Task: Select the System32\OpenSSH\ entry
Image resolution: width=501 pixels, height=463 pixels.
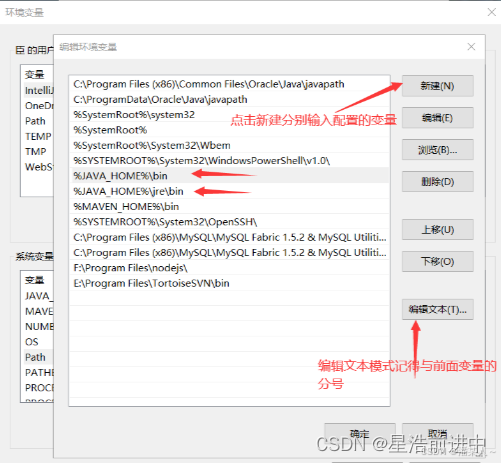Action: pos(229,222)
